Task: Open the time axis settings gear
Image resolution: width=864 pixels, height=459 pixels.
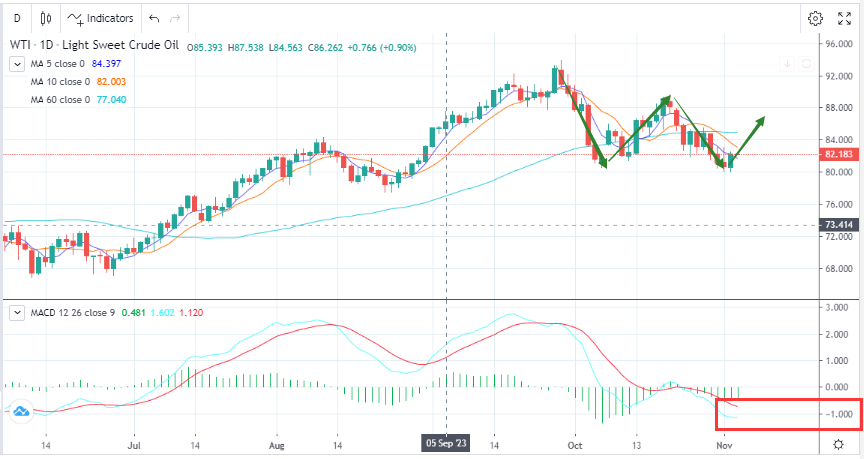Action: pos(838,442)
